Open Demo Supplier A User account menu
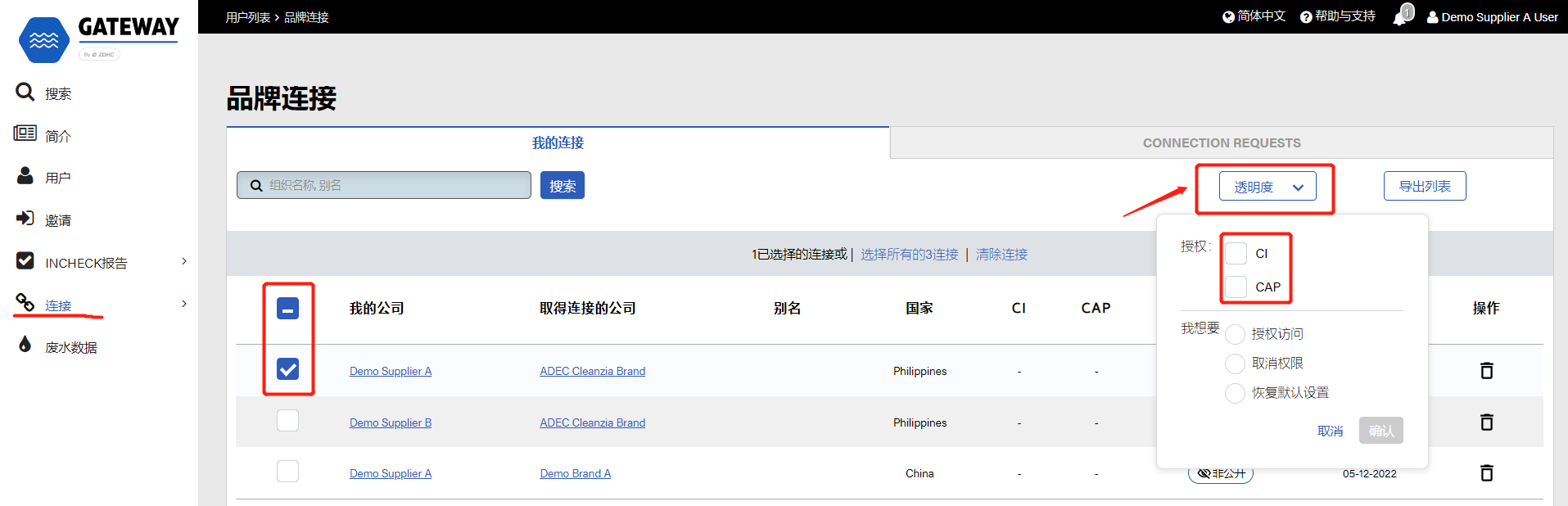This screenshot has width=1568, height=506. coord(1492,17)
